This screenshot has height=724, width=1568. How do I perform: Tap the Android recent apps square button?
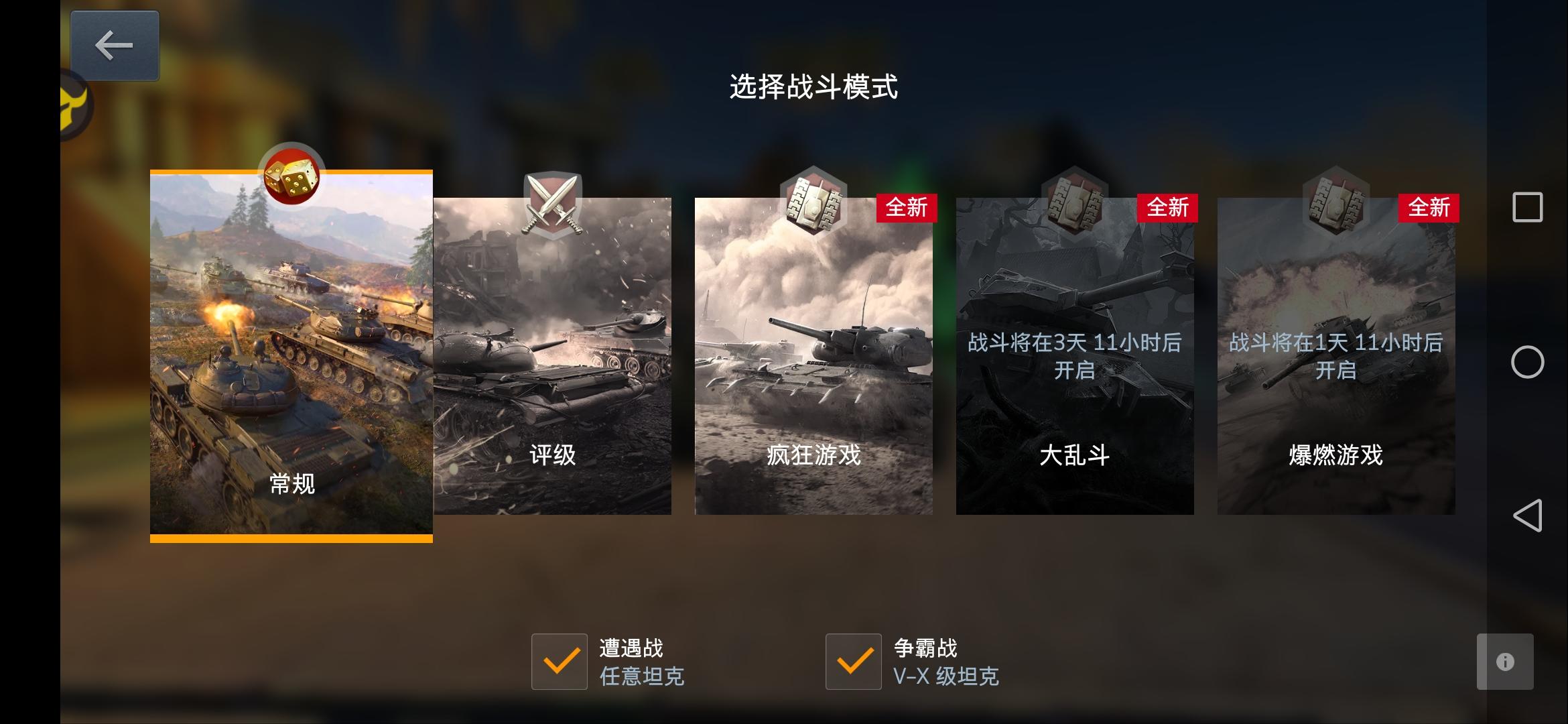point(1528,207)
